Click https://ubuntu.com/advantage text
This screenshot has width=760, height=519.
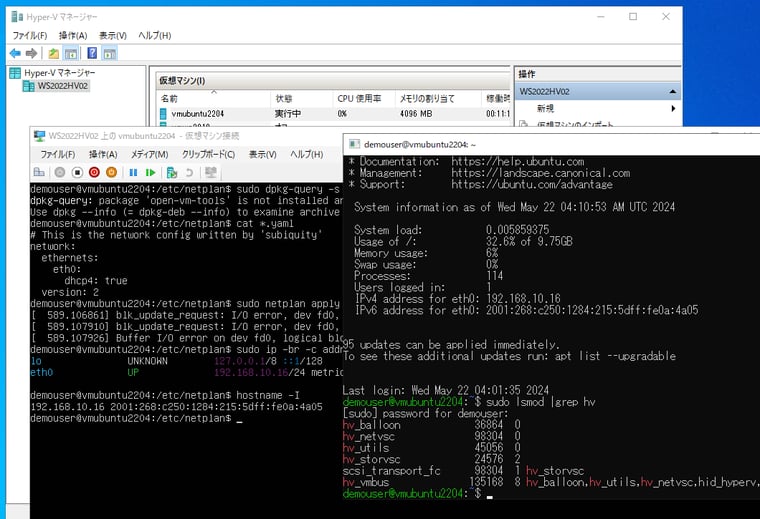[x=532, y=185]
